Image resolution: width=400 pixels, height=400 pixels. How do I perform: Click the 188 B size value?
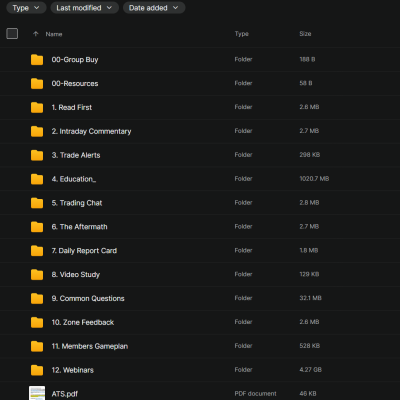tap(307, 59)
